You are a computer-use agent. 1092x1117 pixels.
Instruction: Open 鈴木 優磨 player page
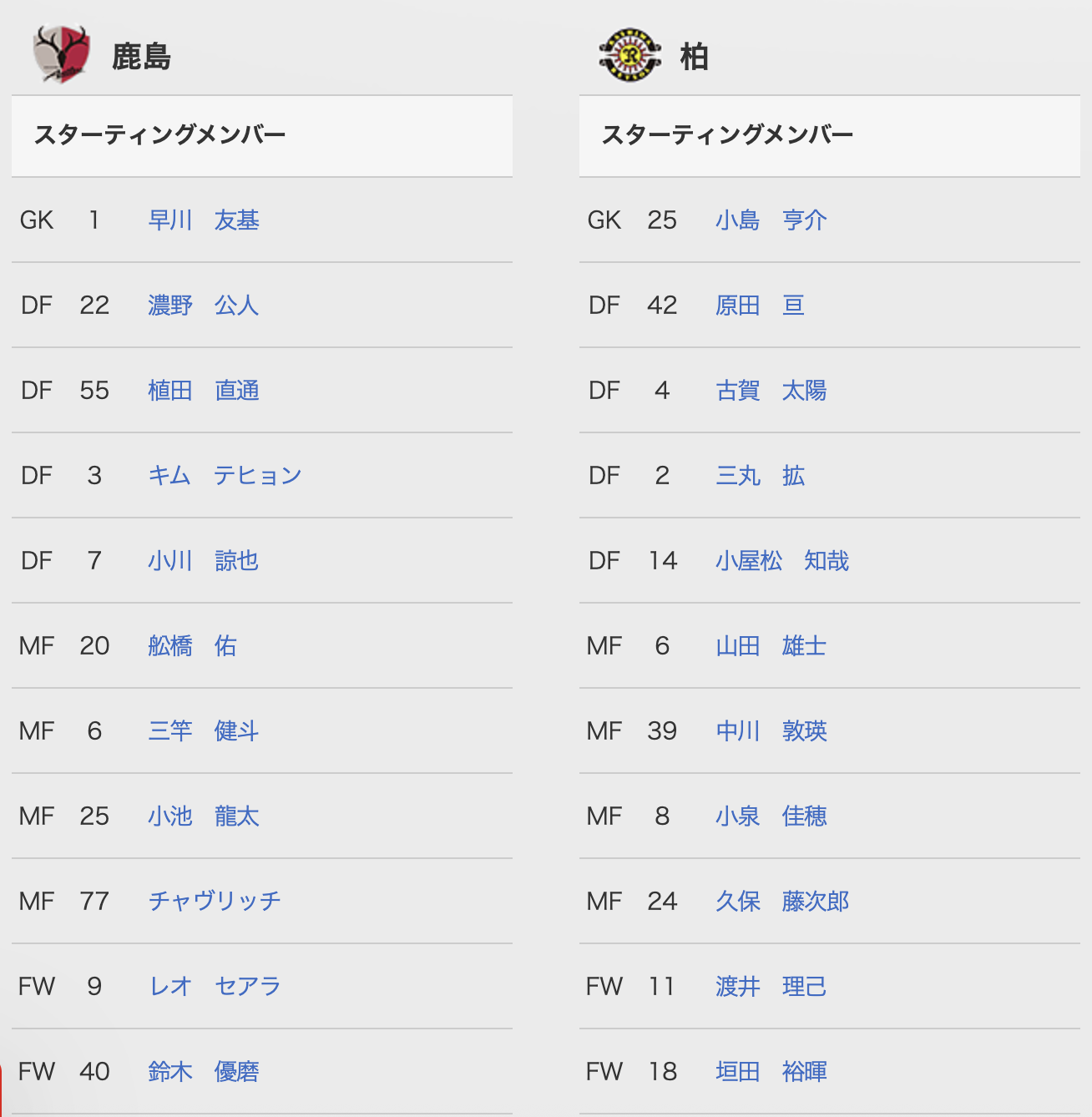(x=204, y=1072)
